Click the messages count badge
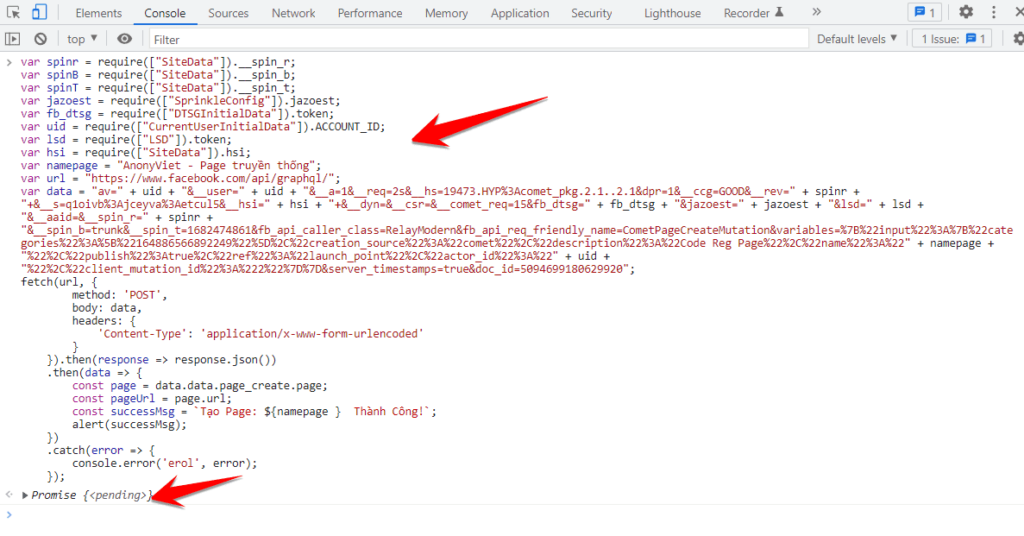This screenshot has width=1024, height=536. pos(923,13)
